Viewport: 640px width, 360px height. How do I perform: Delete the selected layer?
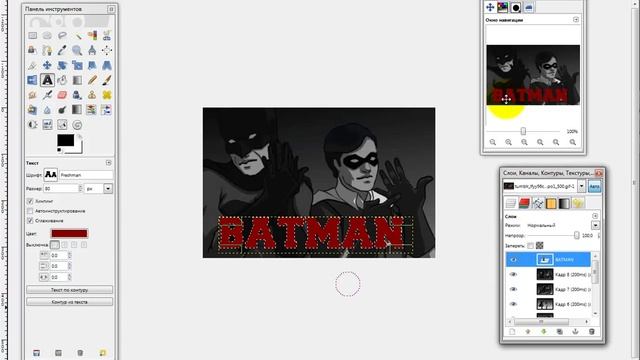(x=591, y=332)
